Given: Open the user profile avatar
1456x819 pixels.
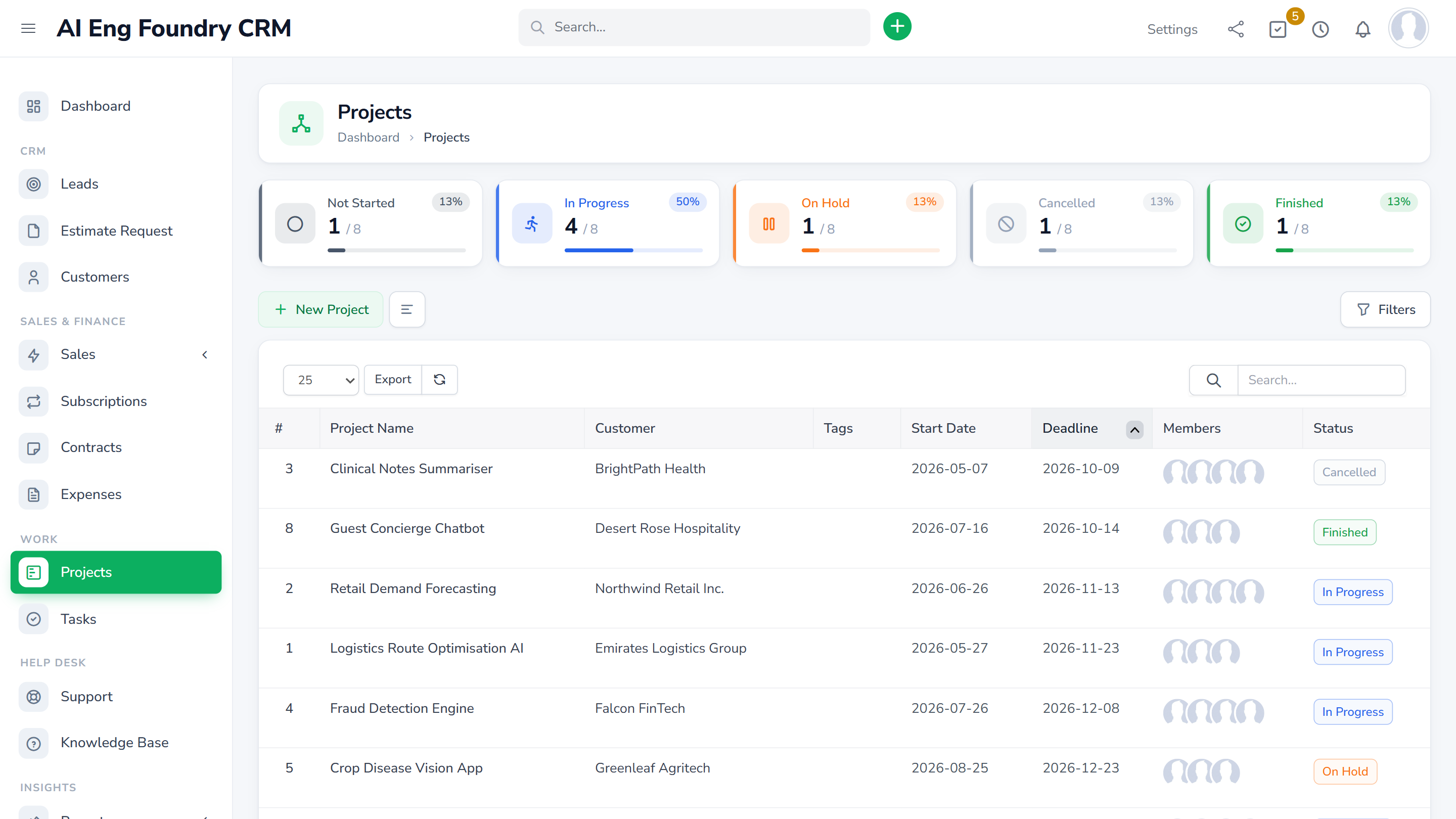Looking at the screenshot, I should pos(1408,28).
